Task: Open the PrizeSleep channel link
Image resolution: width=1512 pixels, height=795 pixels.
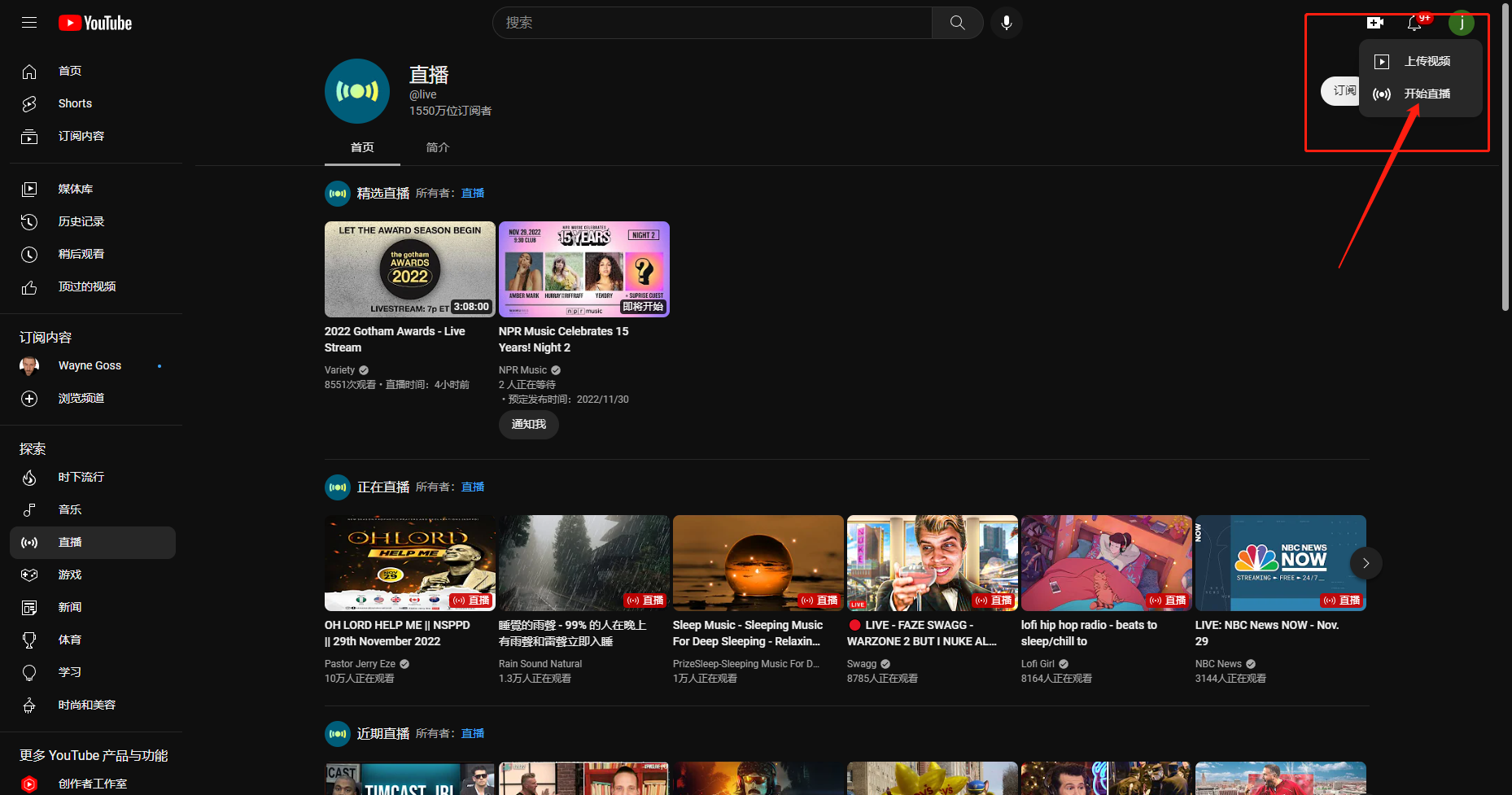Action: click(746, 664)
